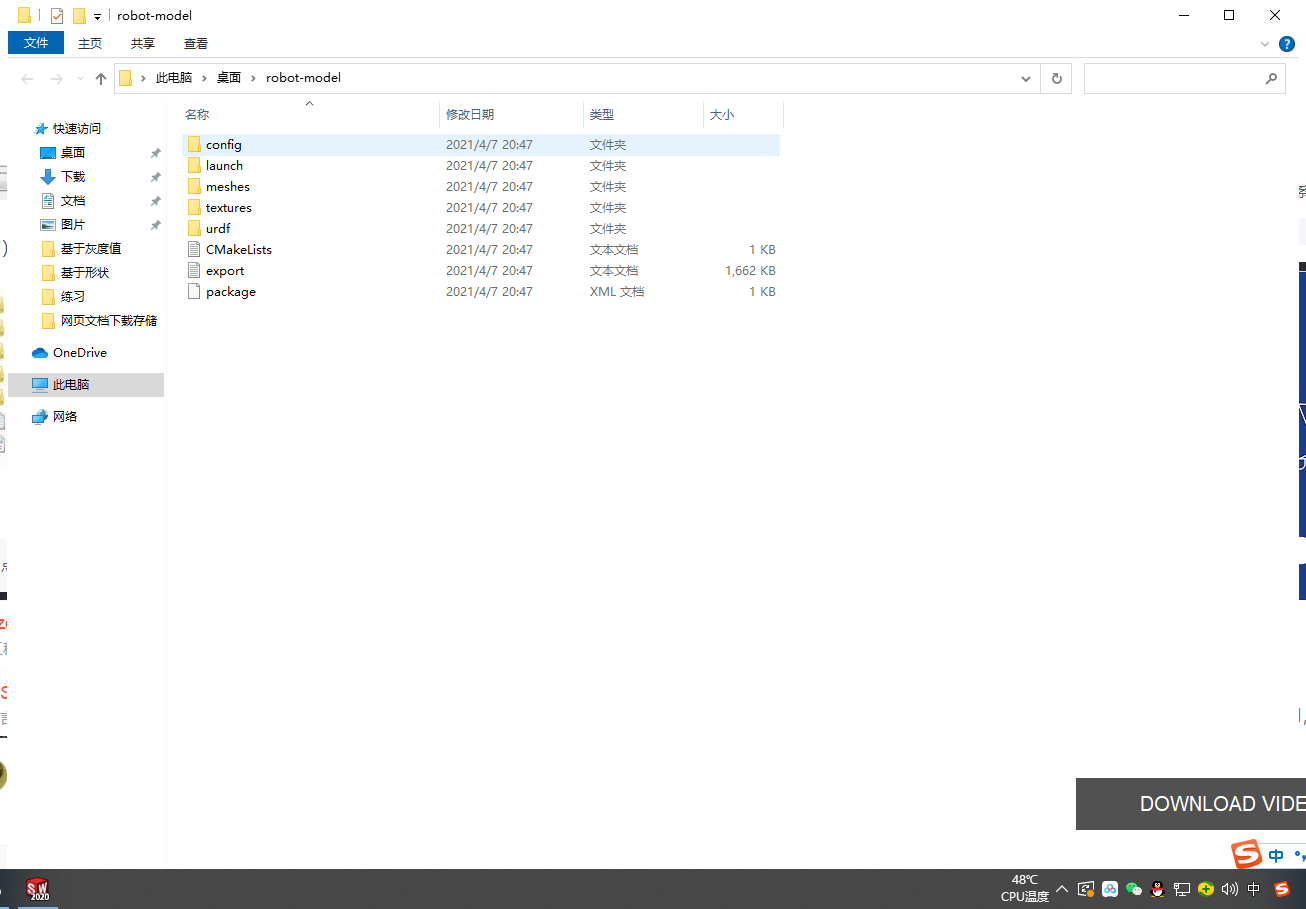The height and width of the screenshot is (909, 1306).
Task: Click the XML 文档 type cell
Action: pyautogui.click(x=617, y=292)
